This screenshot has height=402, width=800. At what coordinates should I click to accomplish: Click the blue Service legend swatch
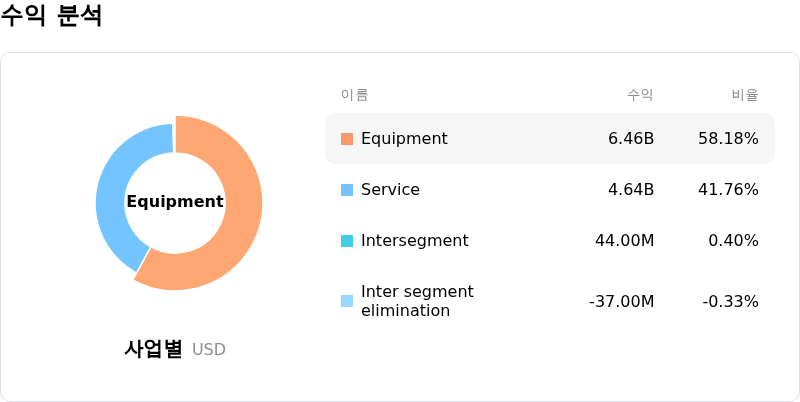coord(347,190)
